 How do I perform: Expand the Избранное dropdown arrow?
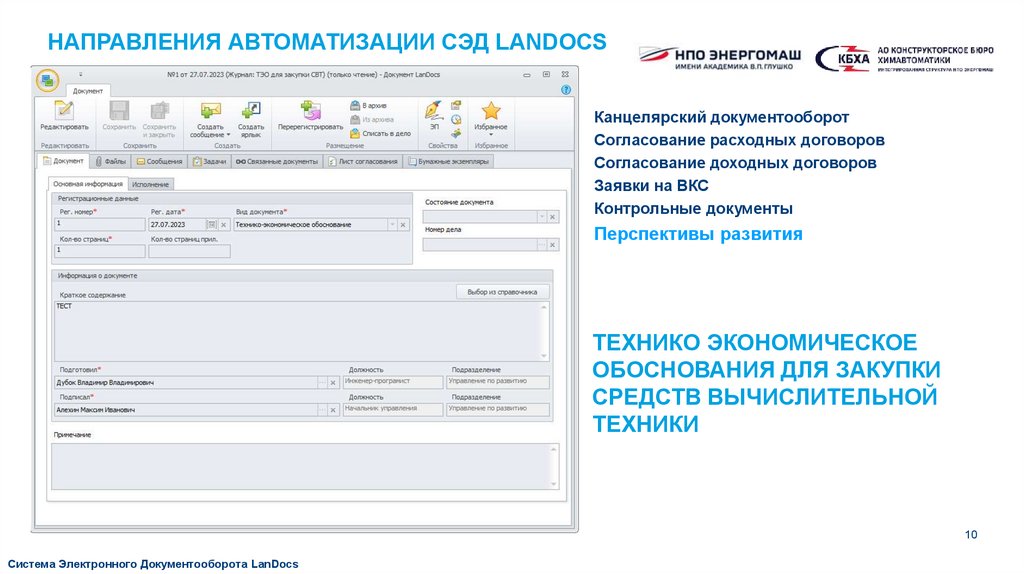[490, 135]
